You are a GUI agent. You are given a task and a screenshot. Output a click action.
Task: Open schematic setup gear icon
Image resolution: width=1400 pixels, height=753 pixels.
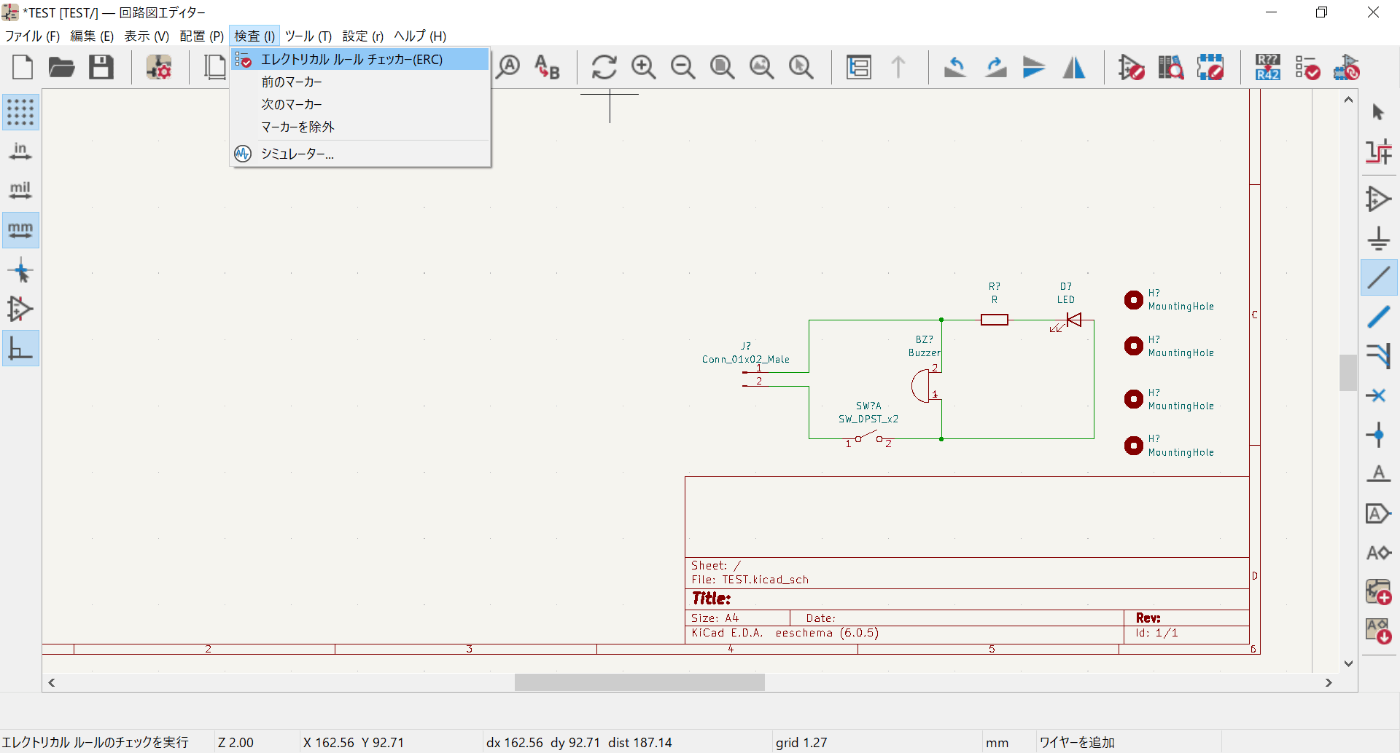pyautogui.click(x=159, y=67)
